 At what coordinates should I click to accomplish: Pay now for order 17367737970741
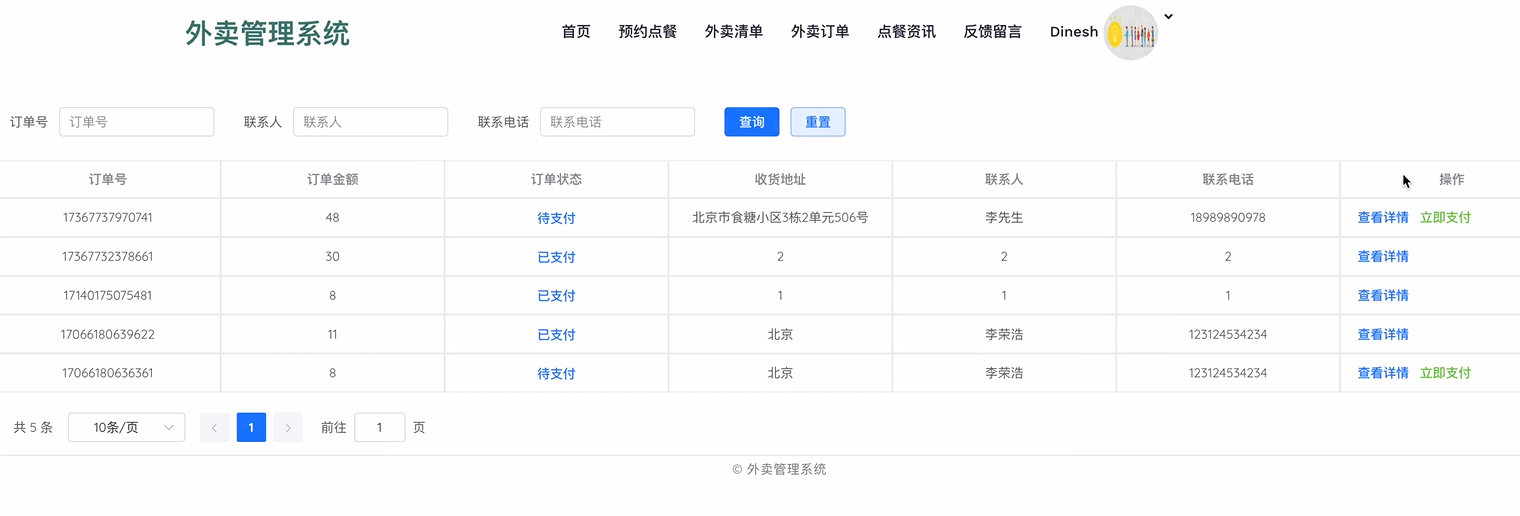1445,218
